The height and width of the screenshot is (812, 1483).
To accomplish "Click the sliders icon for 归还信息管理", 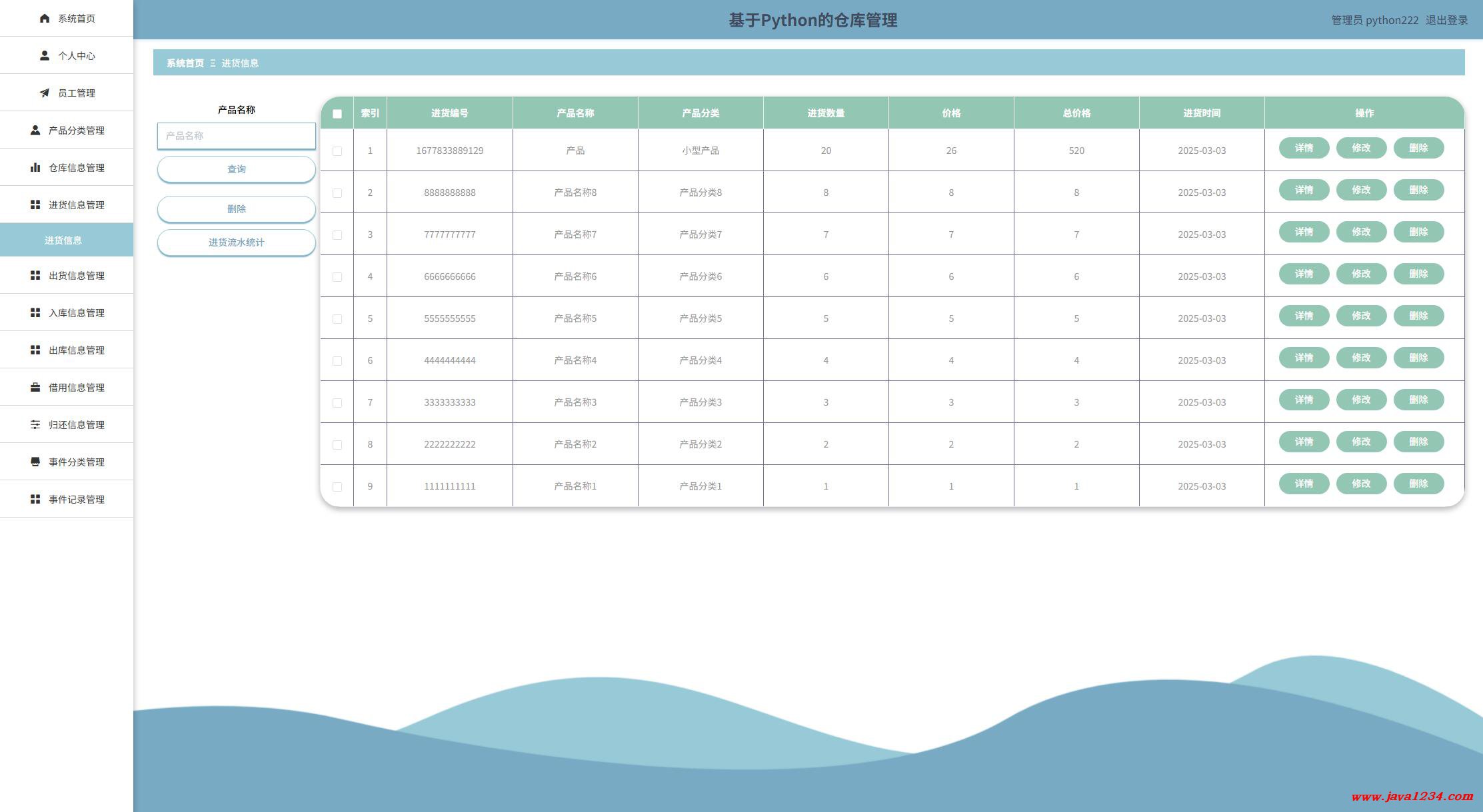I will [35, 425].
